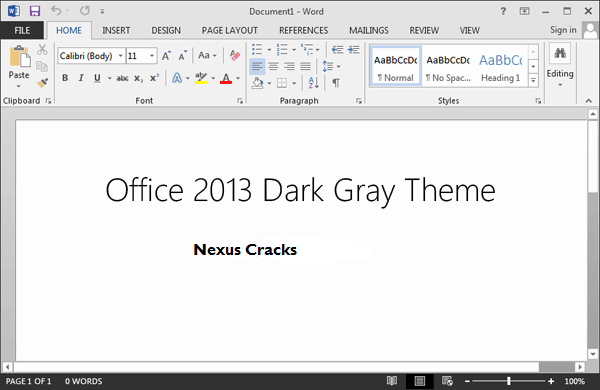Click the Borders icon
Screen dimensions: 600x390
click(282, 83)
